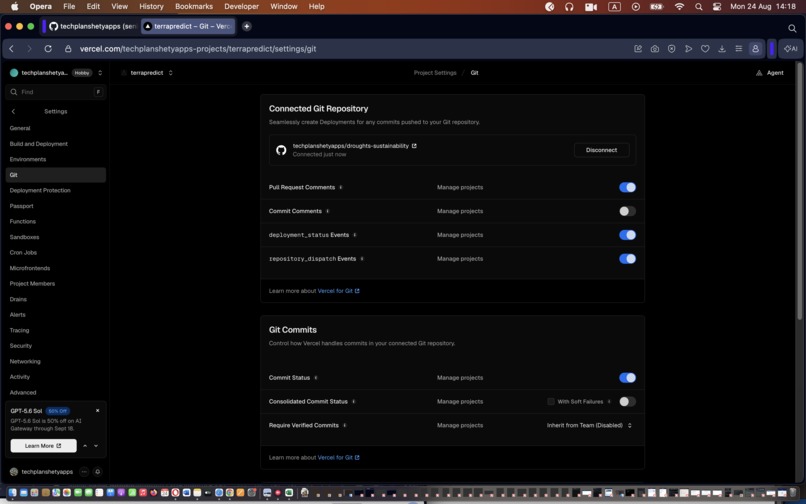Click info icon beside Consolidated Commit Status

click(354, 402)
